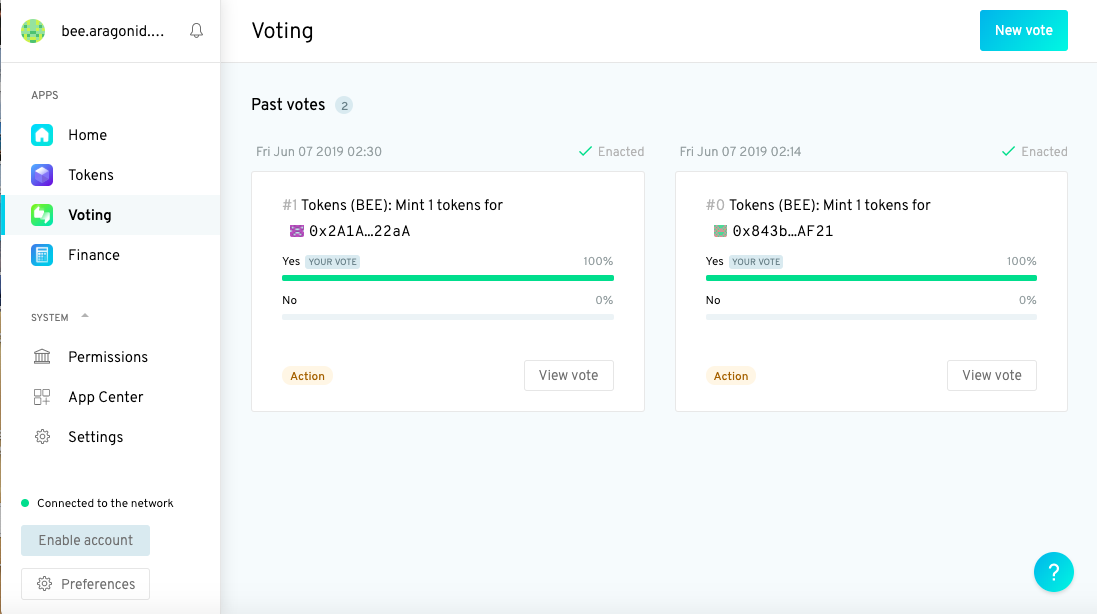Click identicon beside 0x2A1A...22aA
Image resolution: width=1097 pixels, height=614 pixels.
pos(297,231)
